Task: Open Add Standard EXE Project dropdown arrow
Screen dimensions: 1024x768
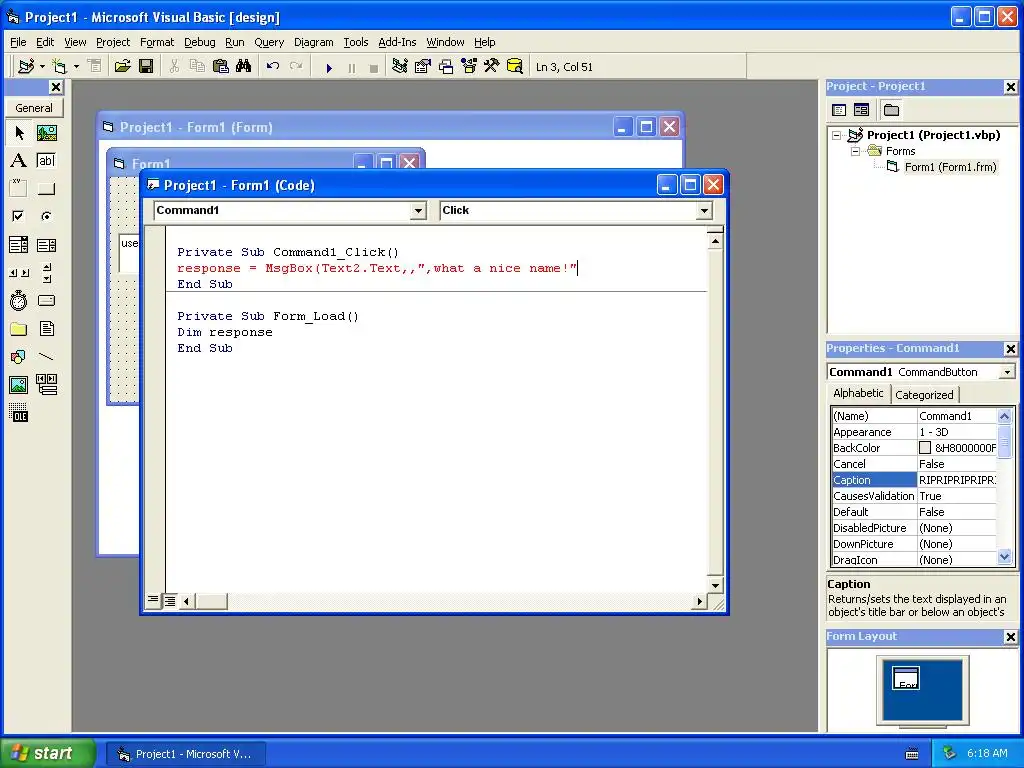Action: [42, 67]
